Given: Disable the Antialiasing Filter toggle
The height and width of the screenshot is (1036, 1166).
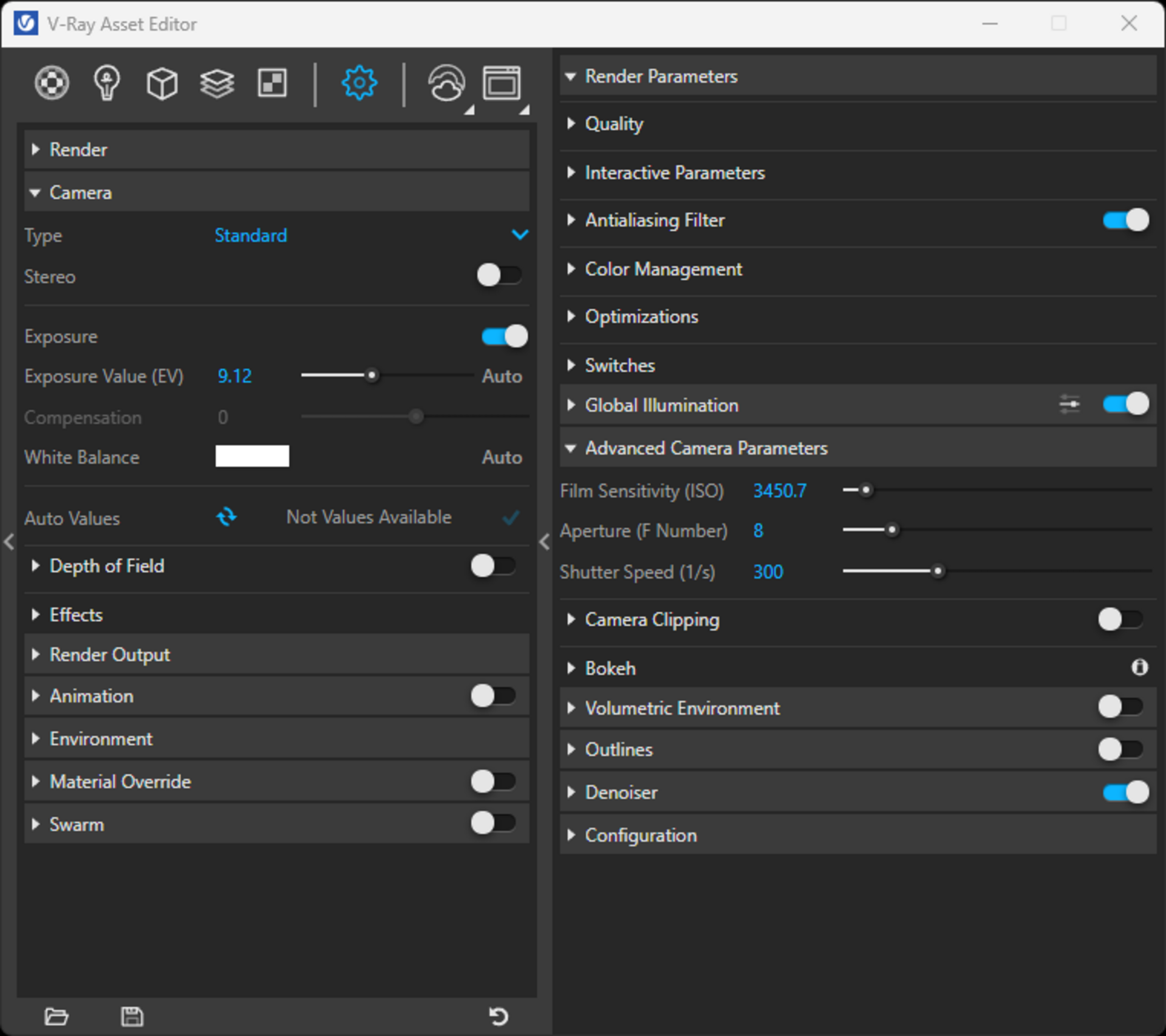Looking at the screenshot, I should tap(1126, 220).
